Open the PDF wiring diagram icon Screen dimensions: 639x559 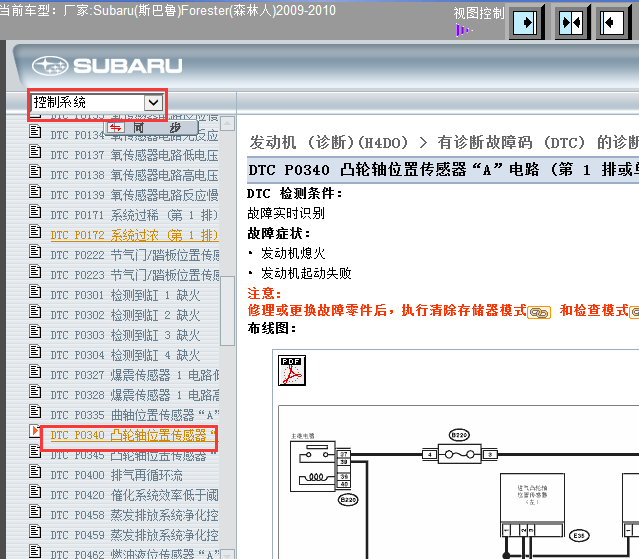292,370
